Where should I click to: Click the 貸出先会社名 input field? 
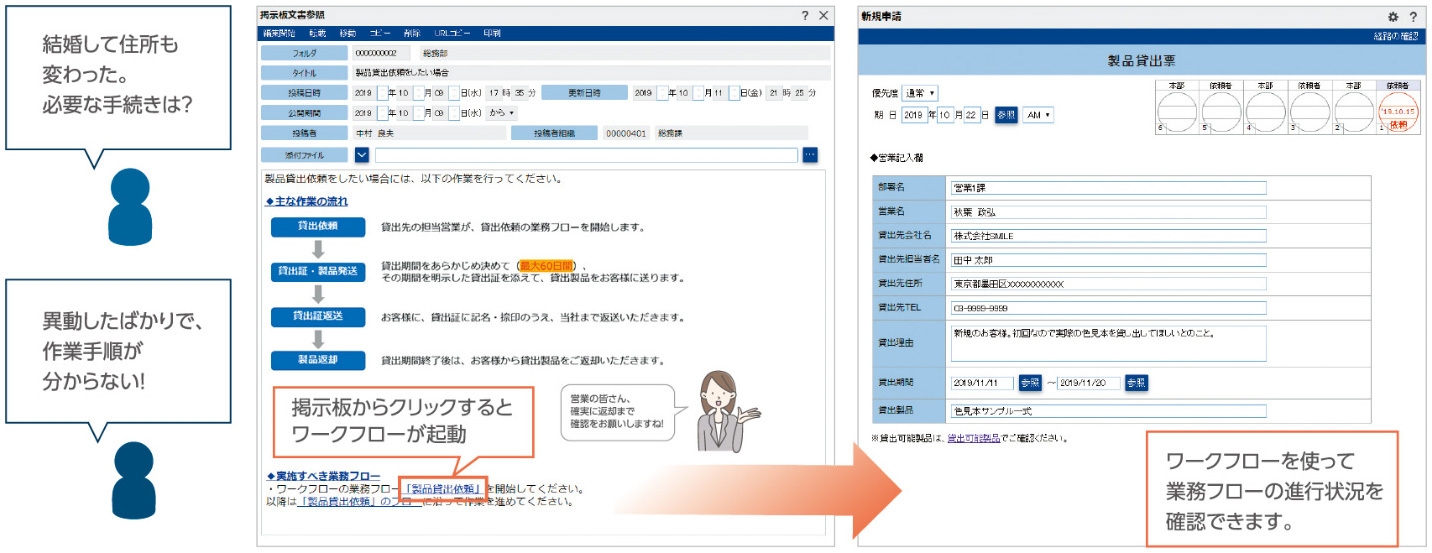(1108, 236)
